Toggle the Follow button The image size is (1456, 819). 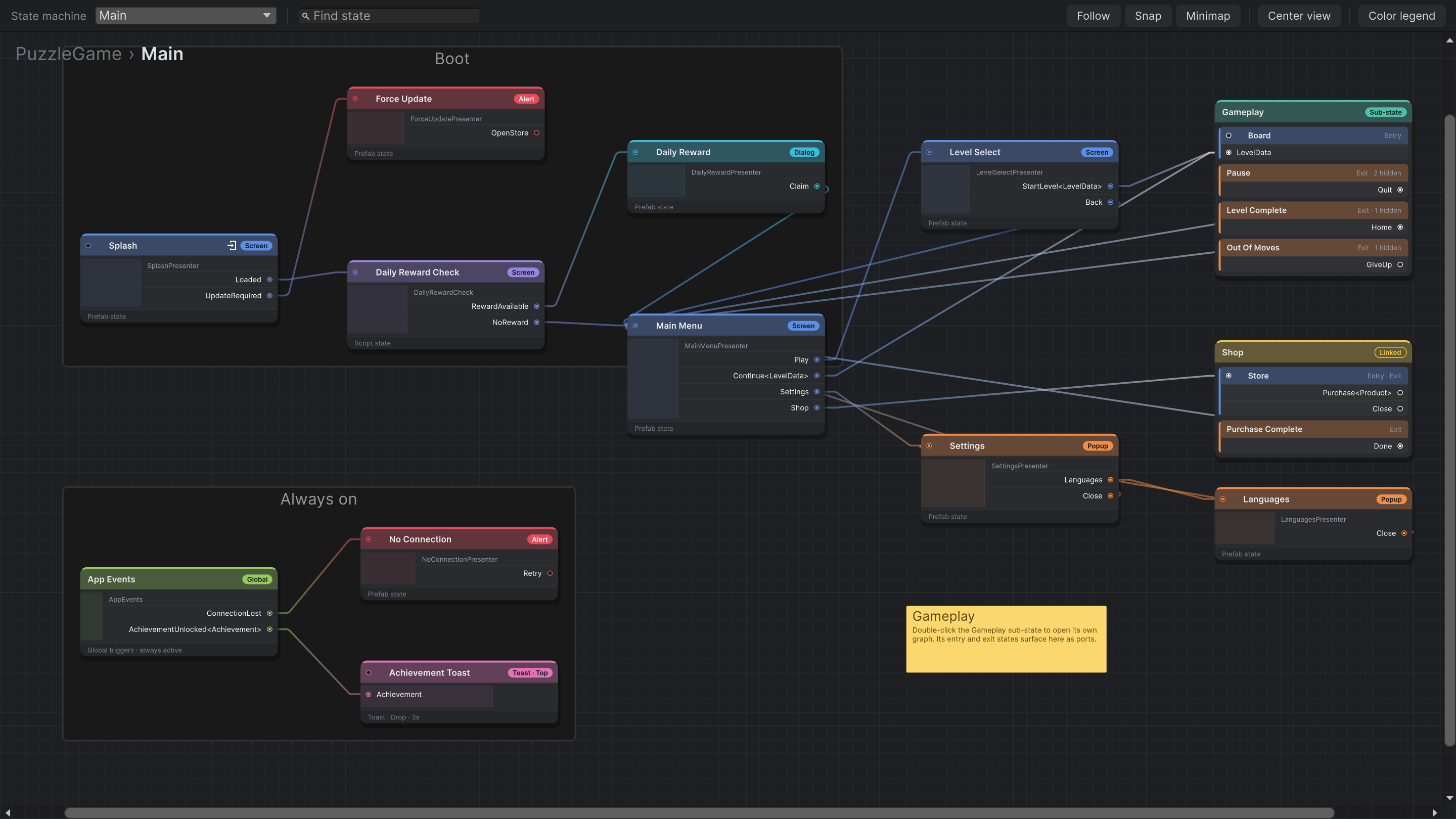(x=1093, y=16)
